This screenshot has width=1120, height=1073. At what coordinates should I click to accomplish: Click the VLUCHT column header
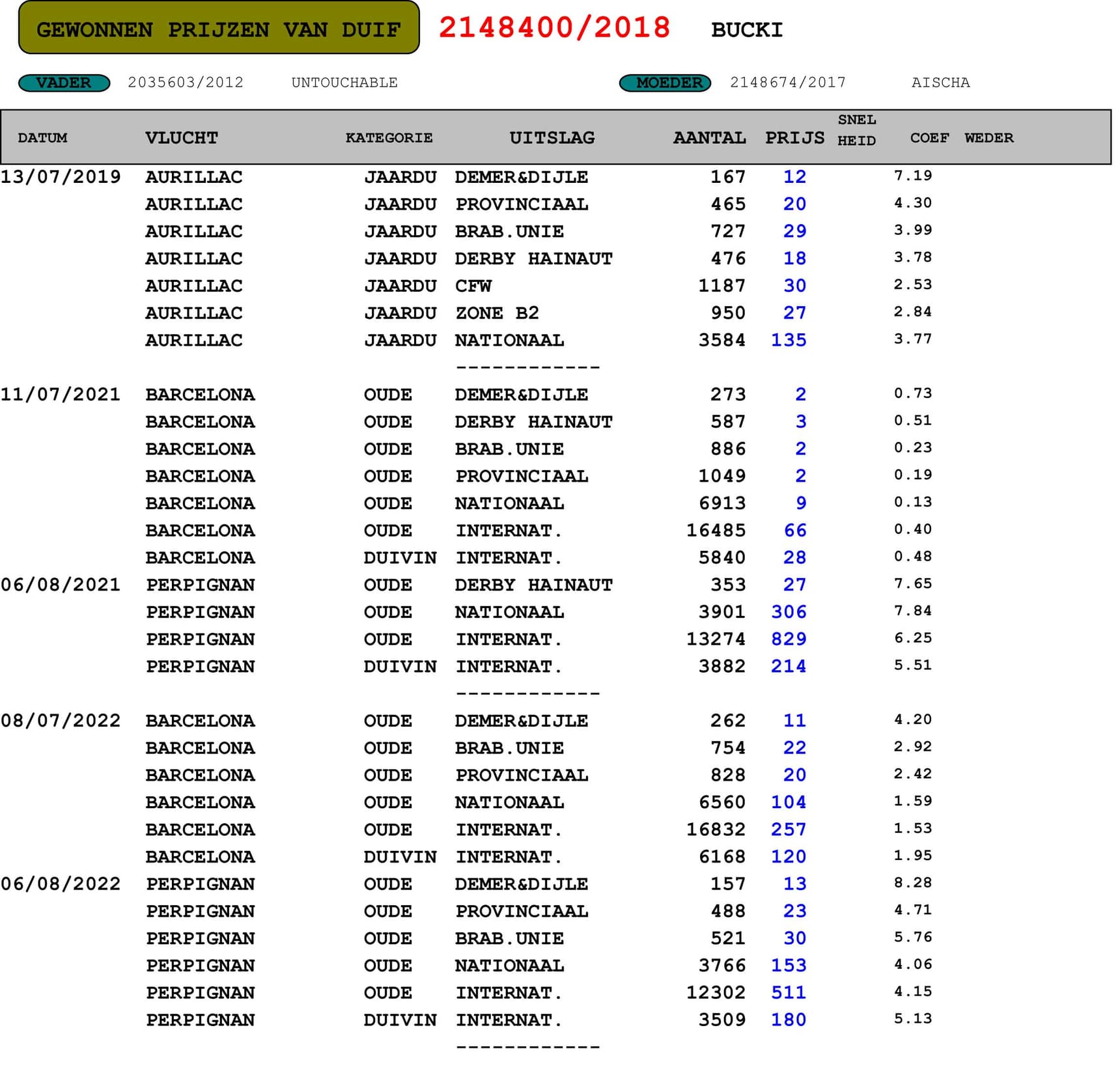tap(181, 138)
